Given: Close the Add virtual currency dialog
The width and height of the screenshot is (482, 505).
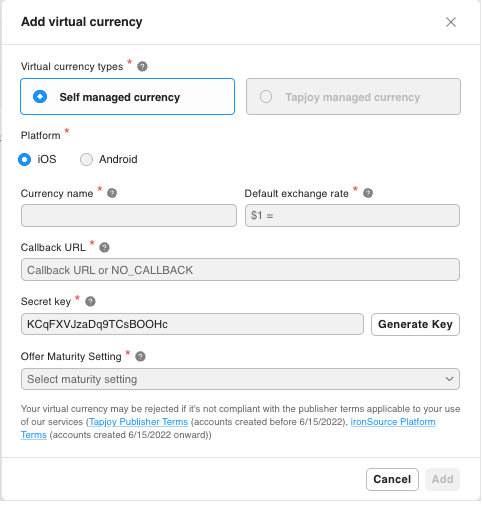Looking at the screenshot, I should (451, 22).
